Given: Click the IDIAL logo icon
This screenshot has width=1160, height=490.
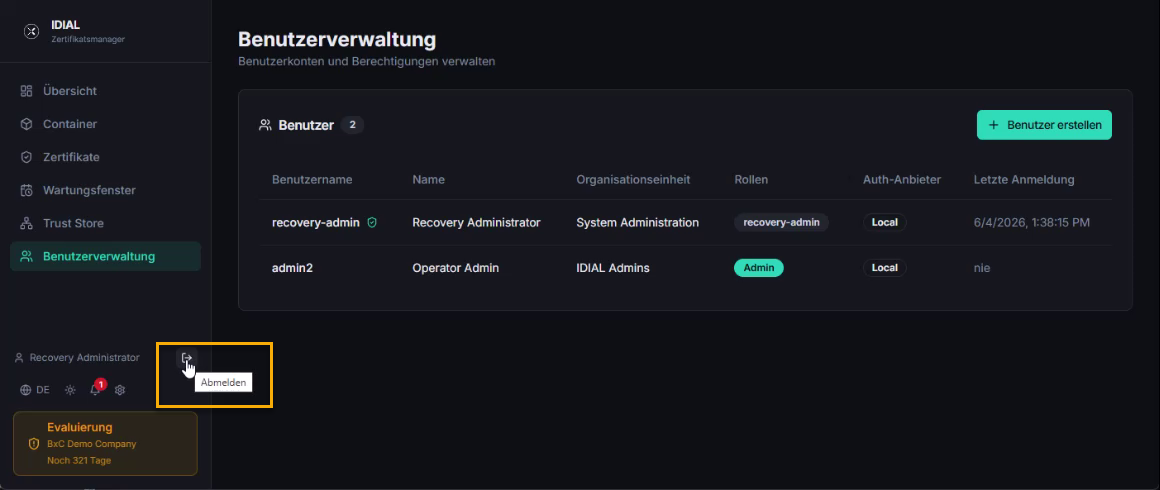Looking at the screenshot, I should (32, 31).
